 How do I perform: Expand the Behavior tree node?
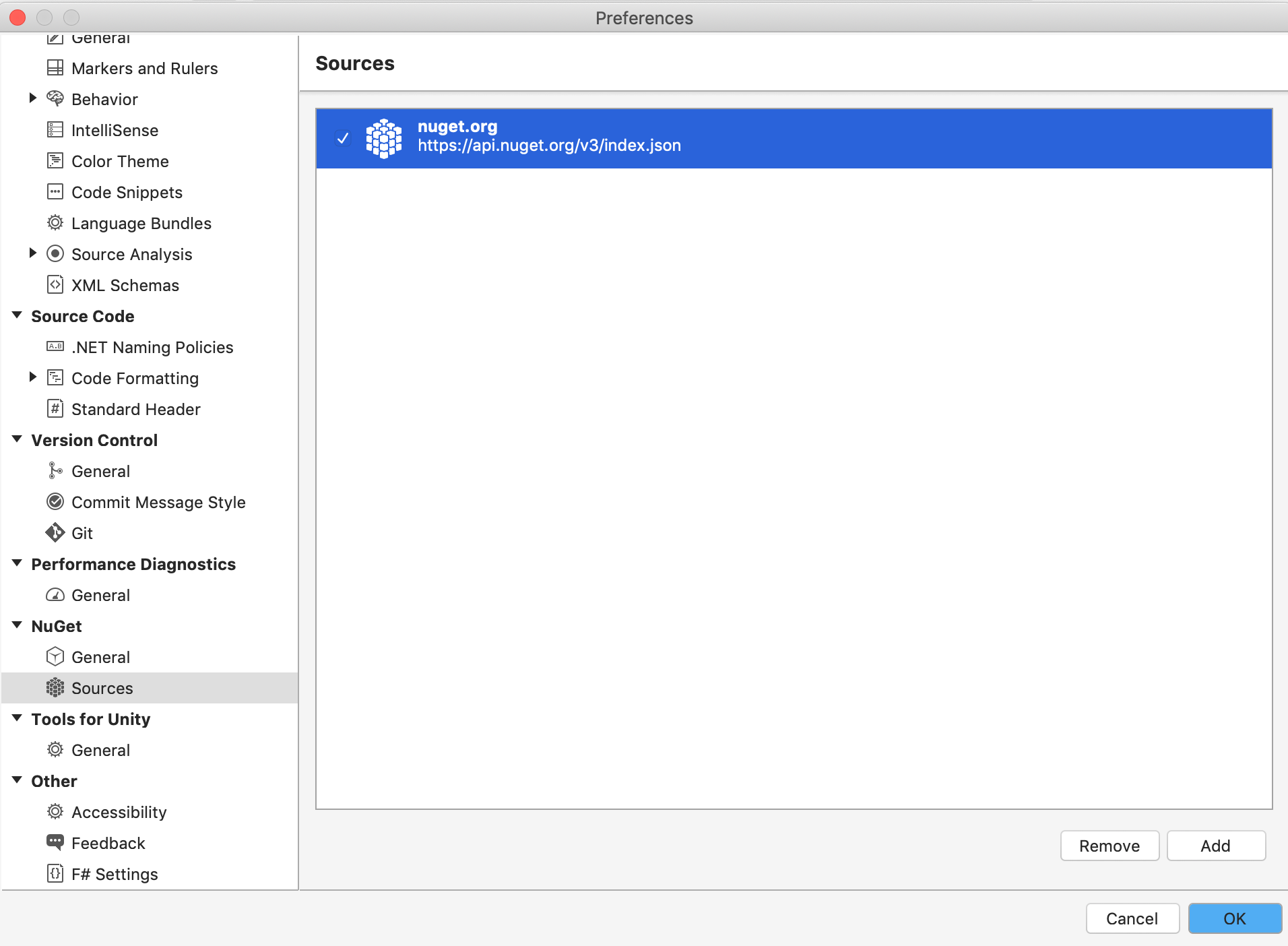pyautogui.click(x=32, y=98)
